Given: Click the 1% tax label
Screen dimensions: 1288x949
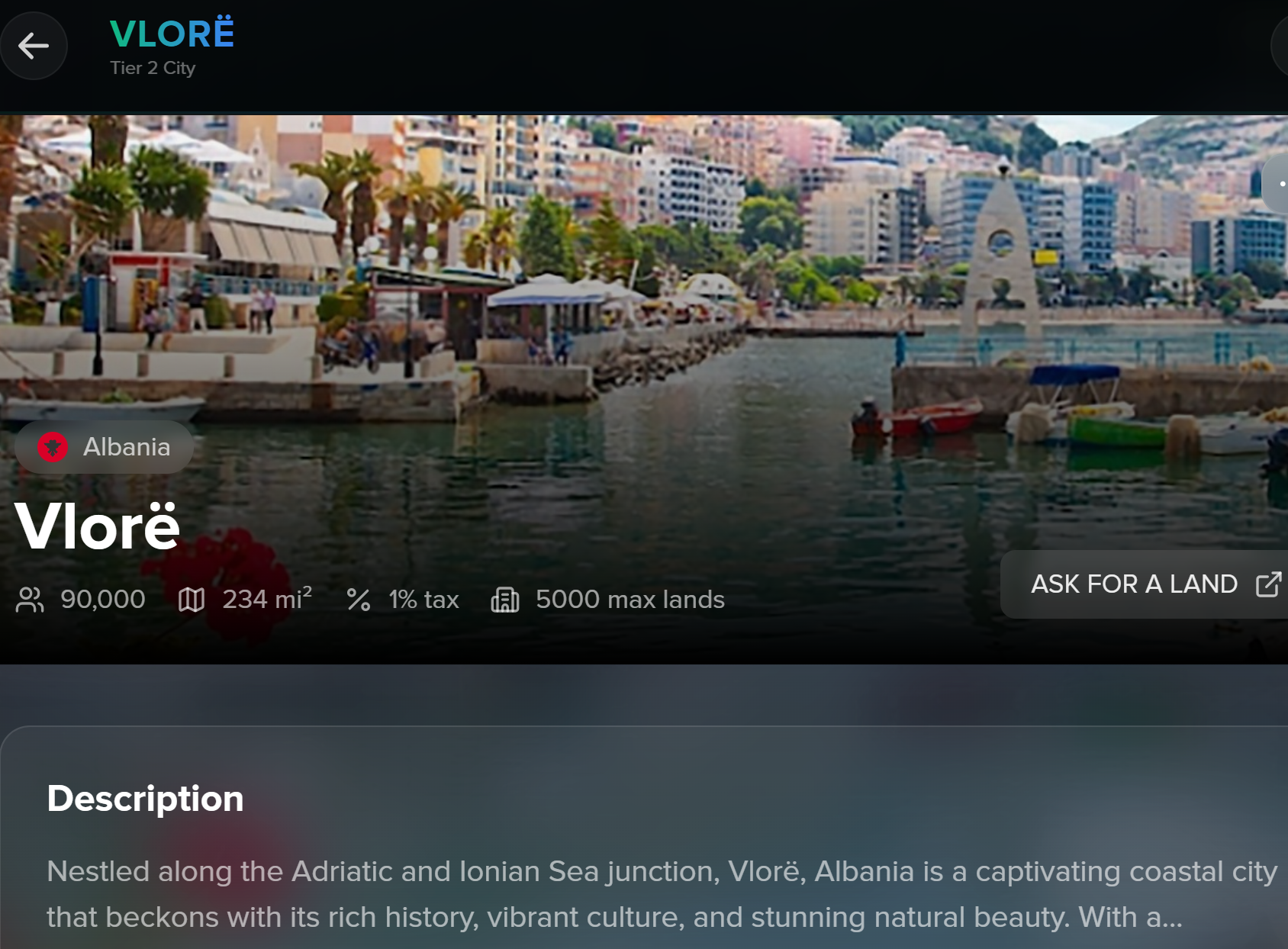Looking at the screenshot, I should click(423, 600).
